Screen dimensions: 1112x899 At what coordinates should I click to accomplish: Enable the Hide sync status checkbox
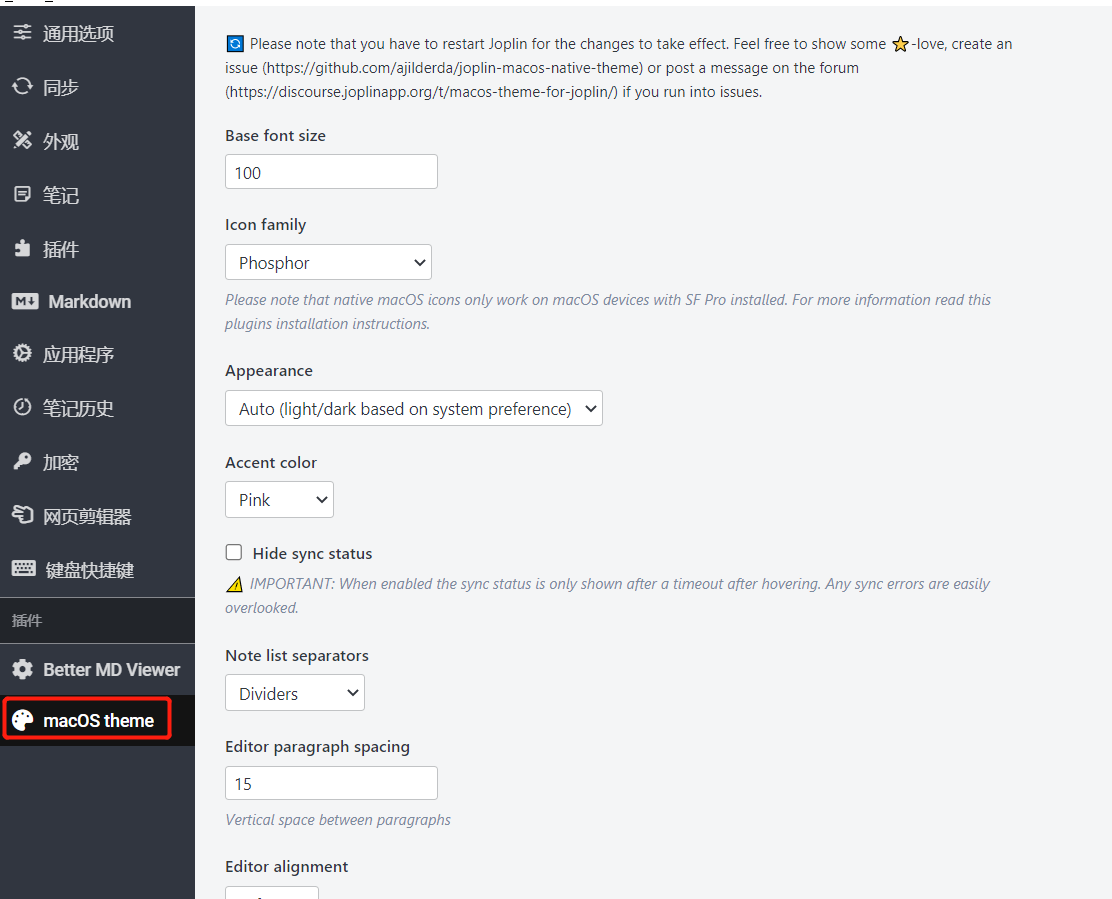[234, 553]
